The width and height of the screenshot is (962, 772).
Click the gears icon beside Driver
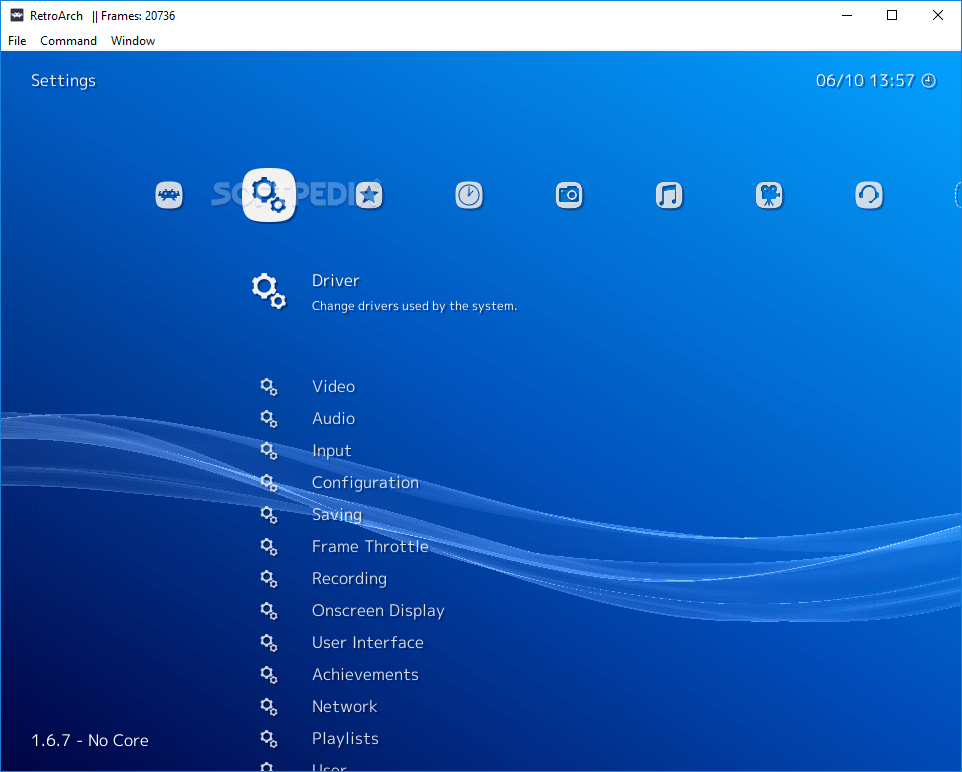pos(269,291)
